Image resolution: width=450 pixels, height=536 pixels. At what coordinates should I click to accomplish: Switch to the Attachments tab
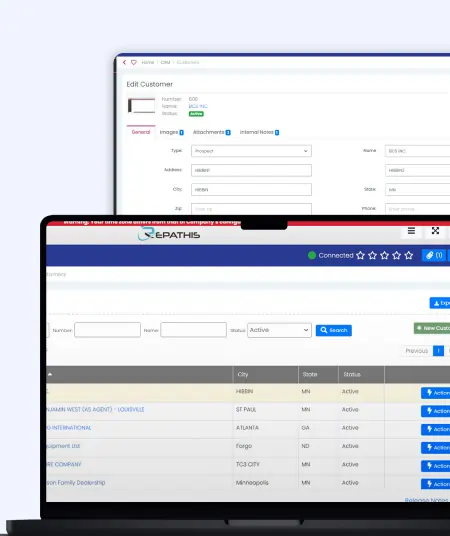[x=212, y=132]
